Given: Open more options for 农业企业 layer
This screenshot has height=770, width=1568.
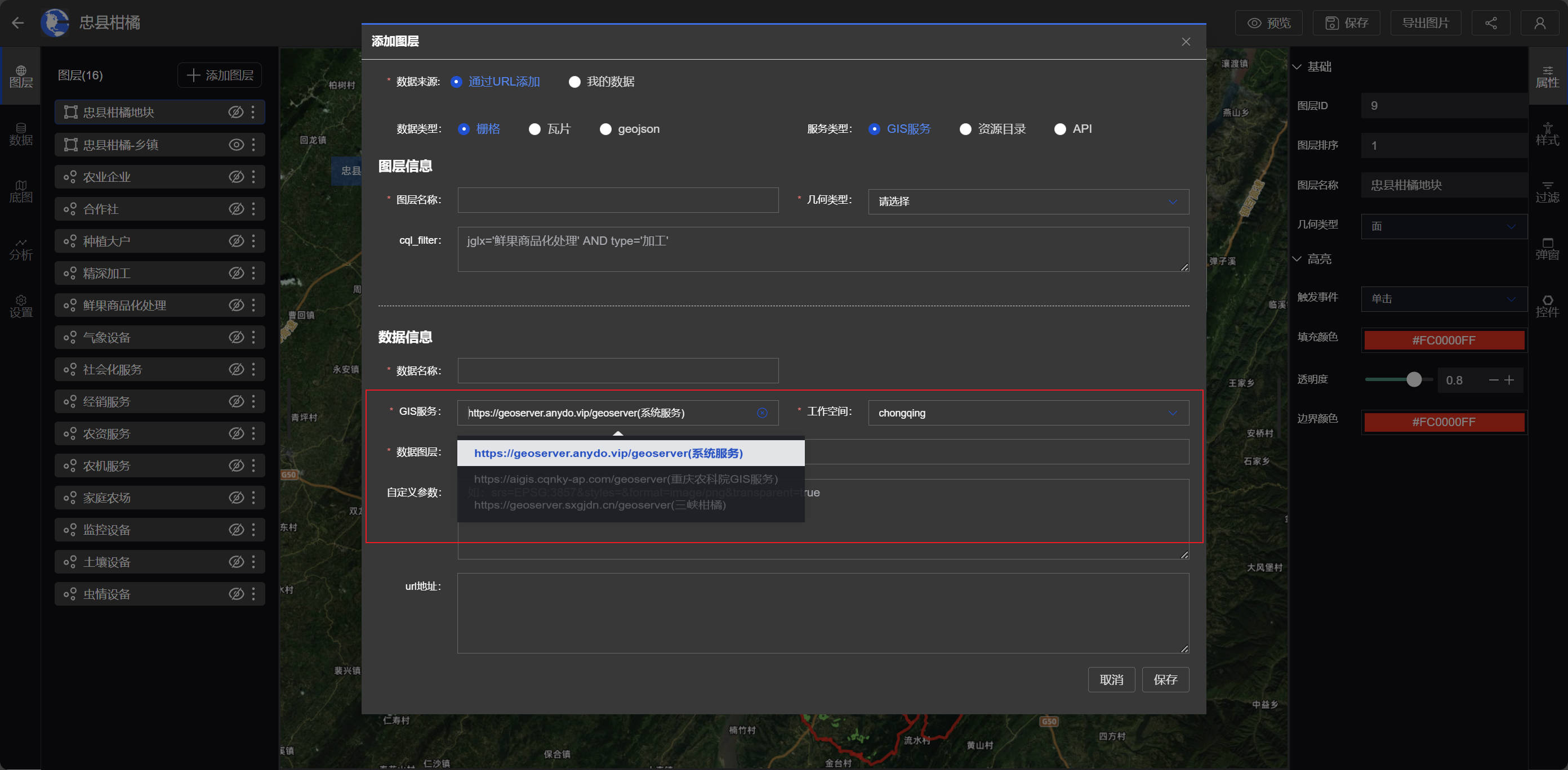Looking at the screenshot, I should point(253,177).
